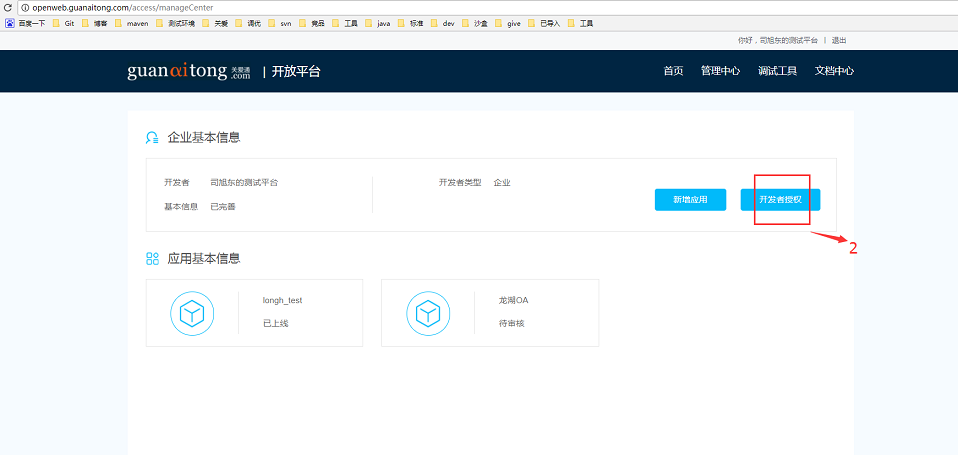Screen dimensions: 958x455
Task: Open 管理中心 in the navigation bar
Action: 720,71
